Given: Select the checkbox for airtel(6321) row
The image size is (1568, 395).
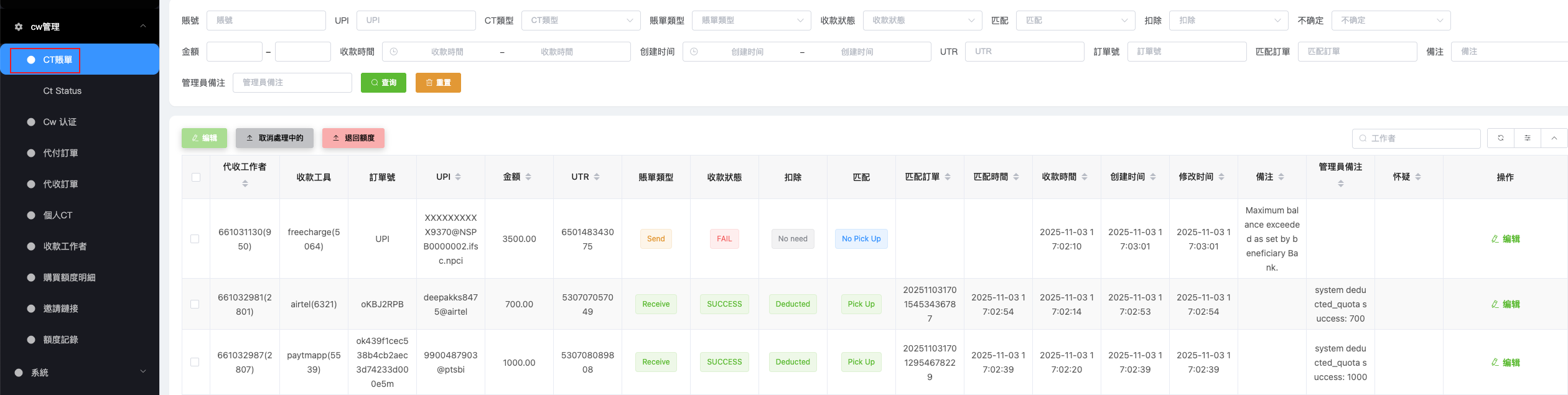Looking at the screenshot, I should point(195,304).
